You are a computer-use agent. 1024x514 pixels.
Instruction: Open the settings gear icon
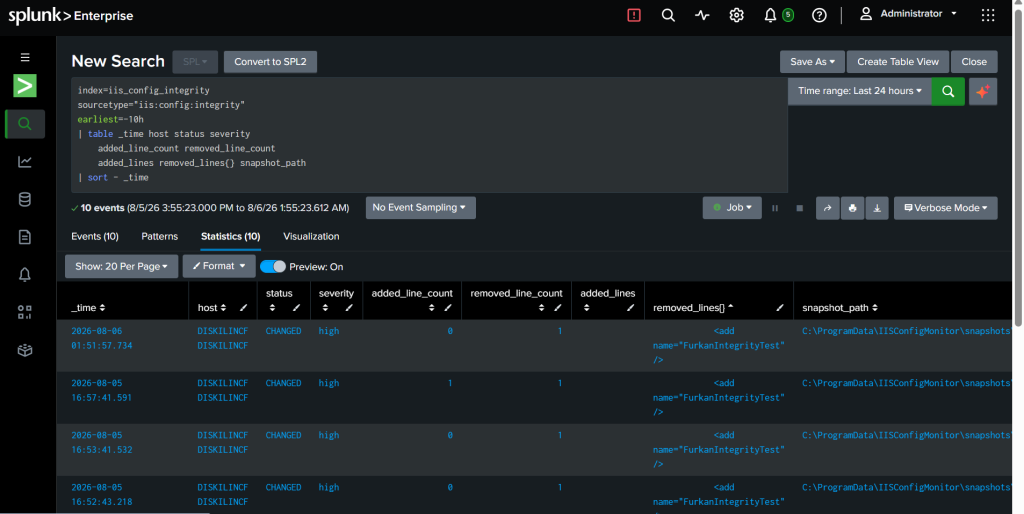736,15
